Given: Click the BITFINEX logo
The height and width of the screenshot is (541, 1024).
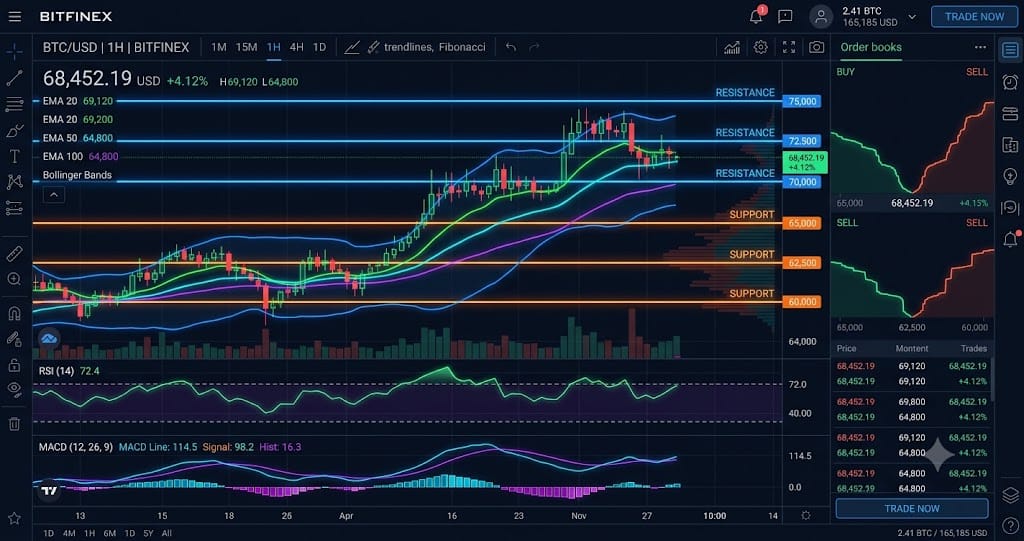Looking at the screenshot, I should coord(76,16).
